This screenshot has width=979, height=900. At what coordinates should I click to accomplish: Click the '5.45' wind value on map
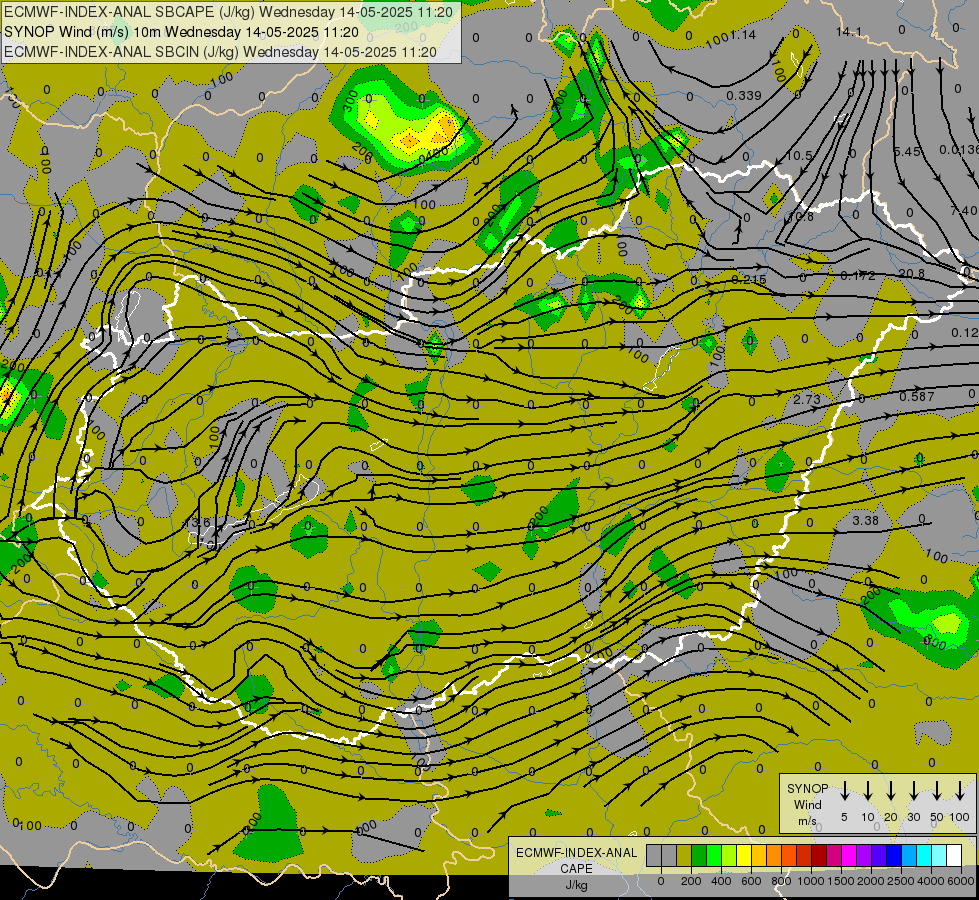pyautogui.click(x=907, y=152)
